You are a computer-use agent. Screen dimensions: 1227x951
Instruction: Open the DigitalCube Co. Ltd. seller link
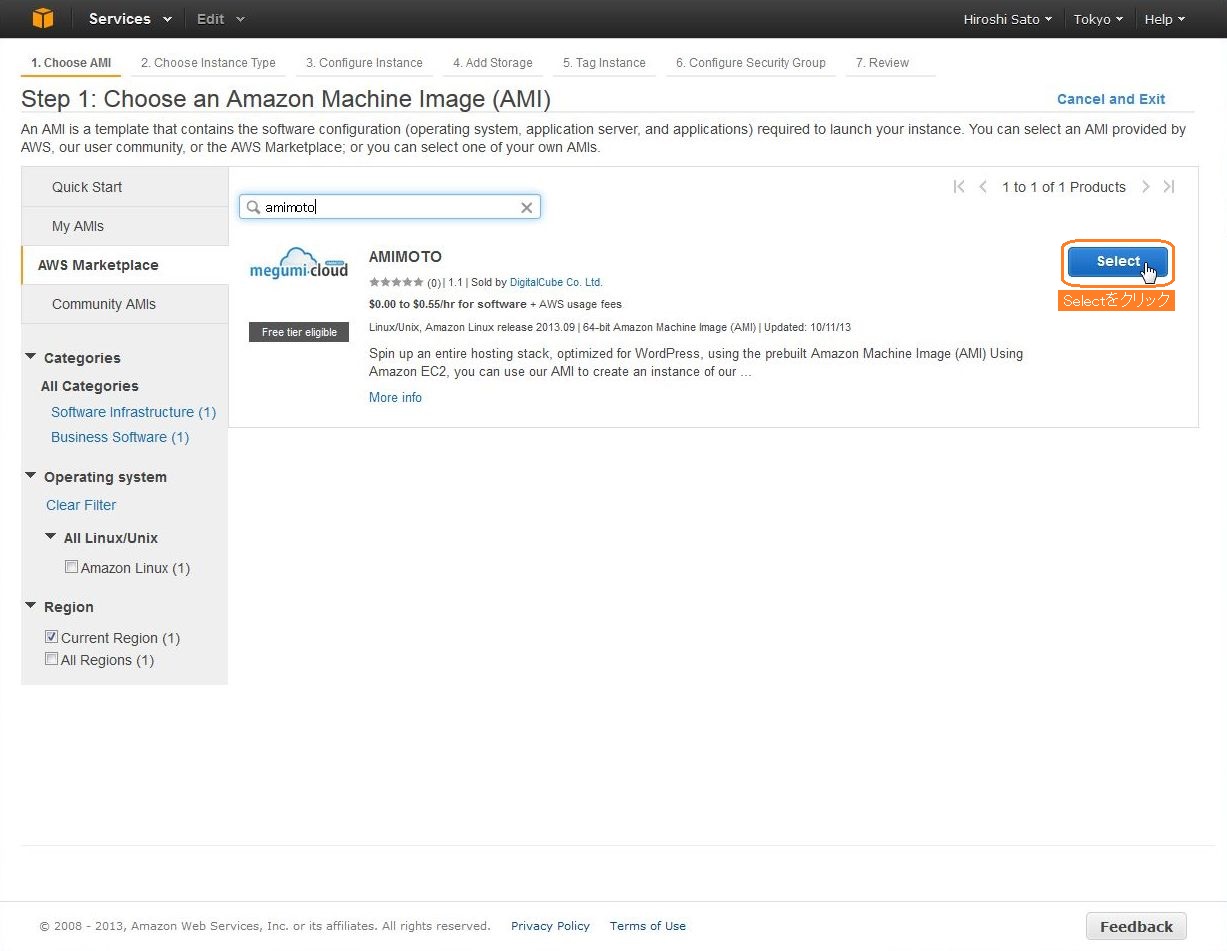tap(556, 283)
